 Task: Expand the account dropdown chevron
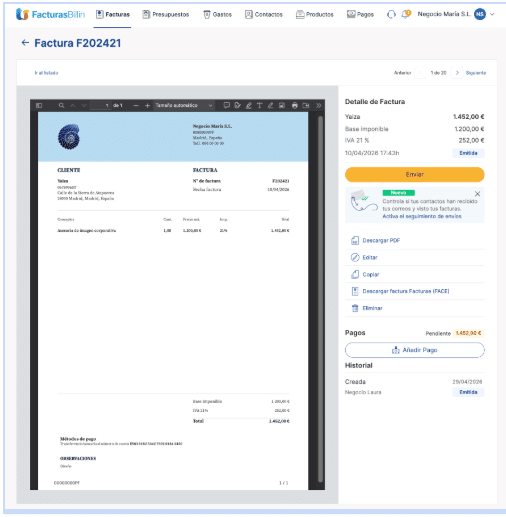[x=492, y=14]
